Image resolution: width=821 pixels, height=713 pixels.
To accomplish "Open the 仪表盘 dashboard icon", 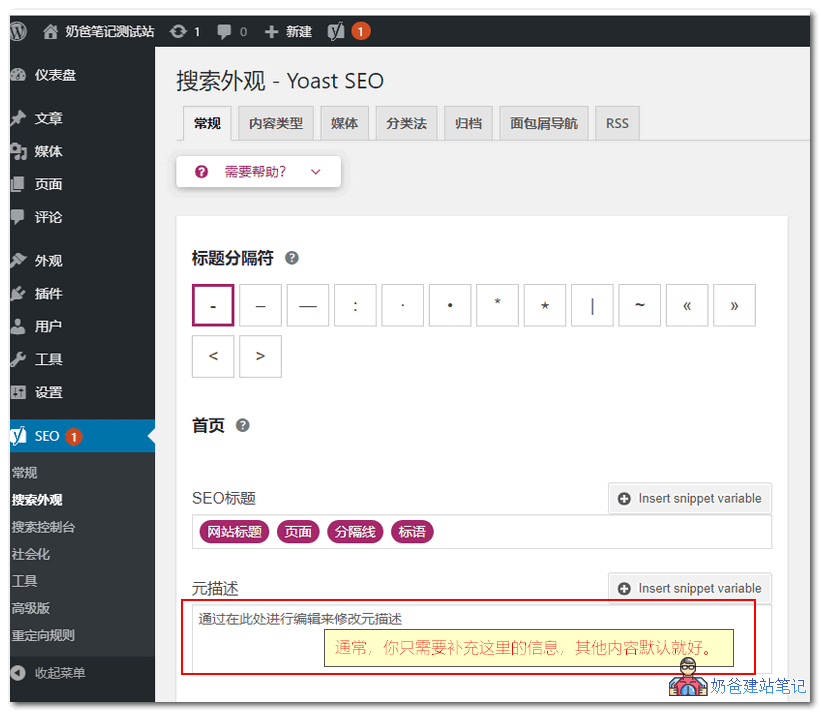I will pos(17,74).
